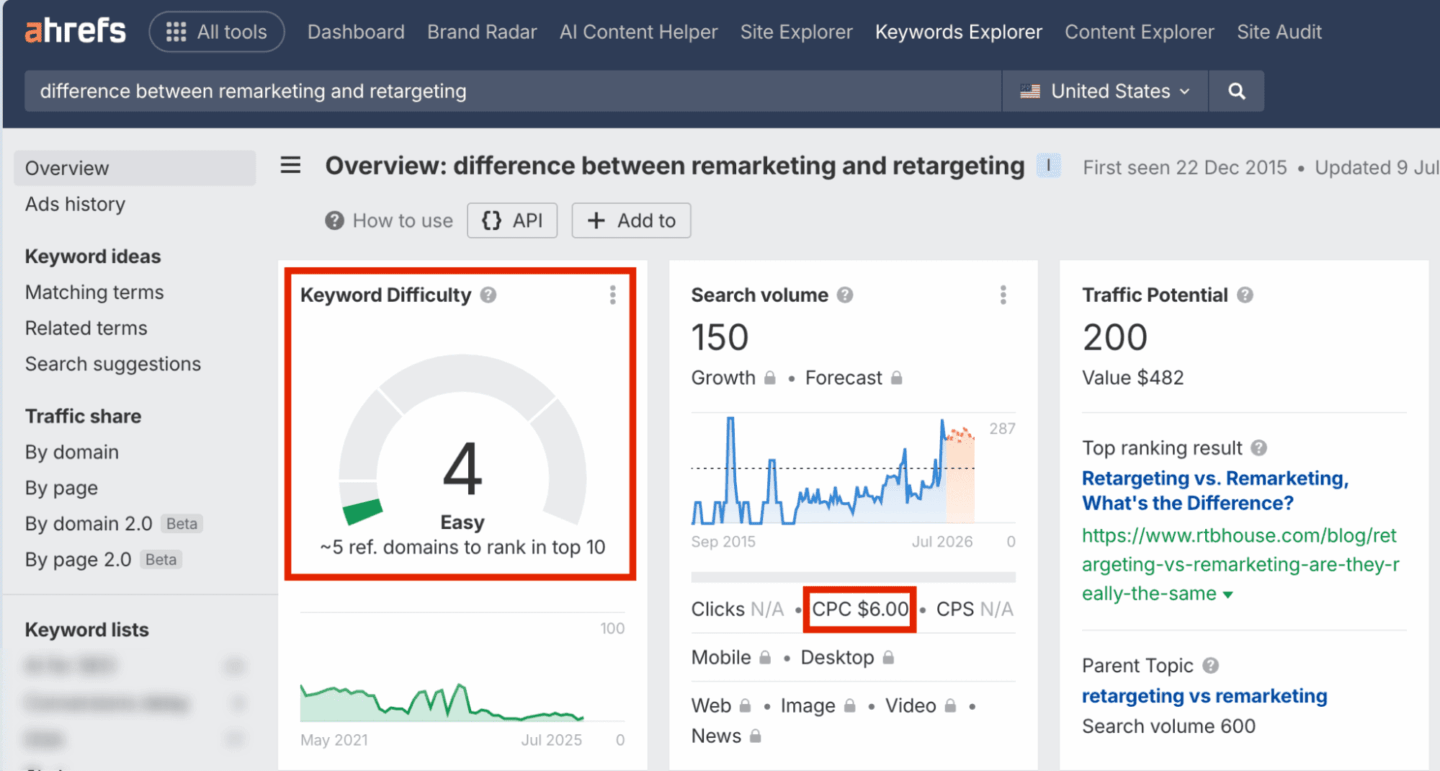Click the locked Video option
The height and width of the screenshot is (771, 1440).
920,706
